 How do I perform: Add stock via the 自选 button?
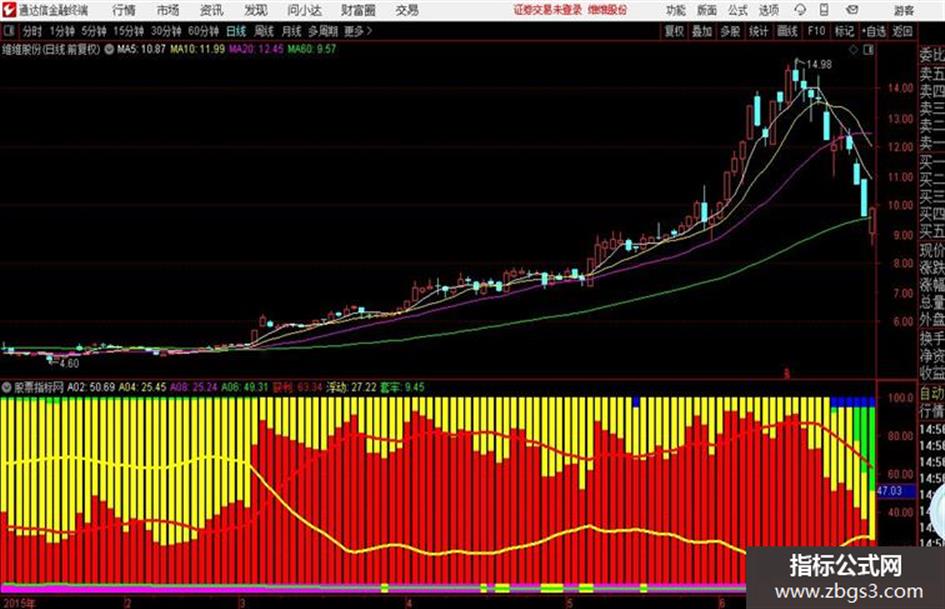[874, 31]
